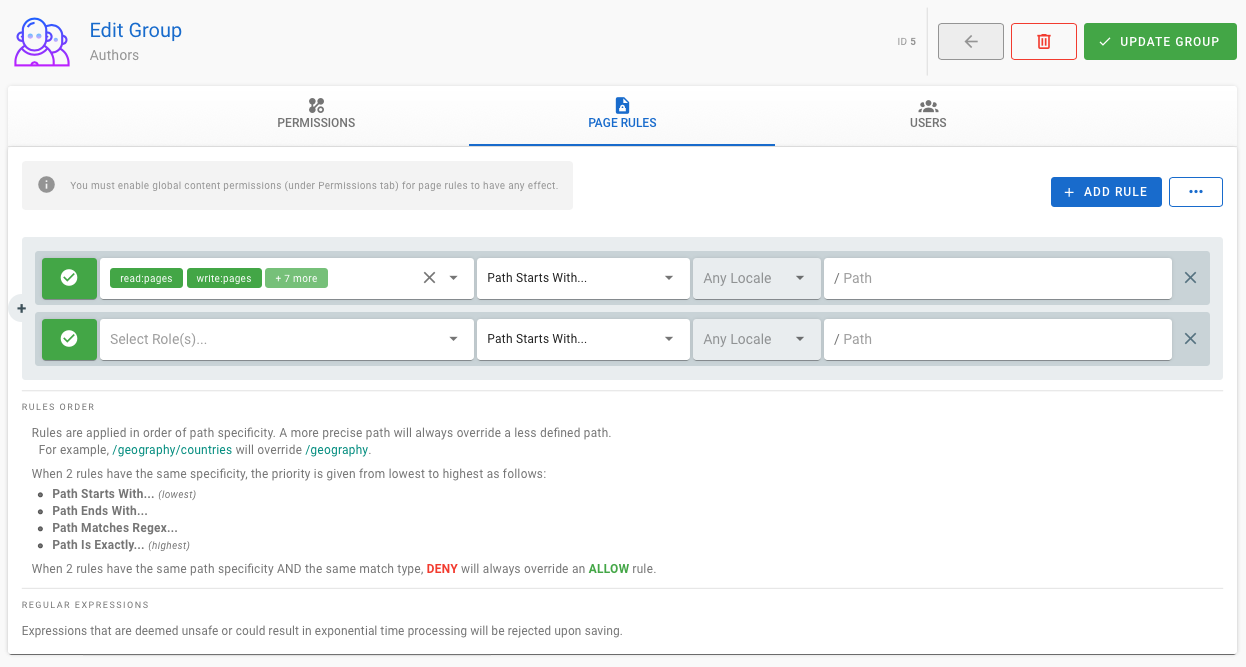Screen dimensions: 1246x667
Task: Click the Users tab people icon
Action: coord(928,106)
